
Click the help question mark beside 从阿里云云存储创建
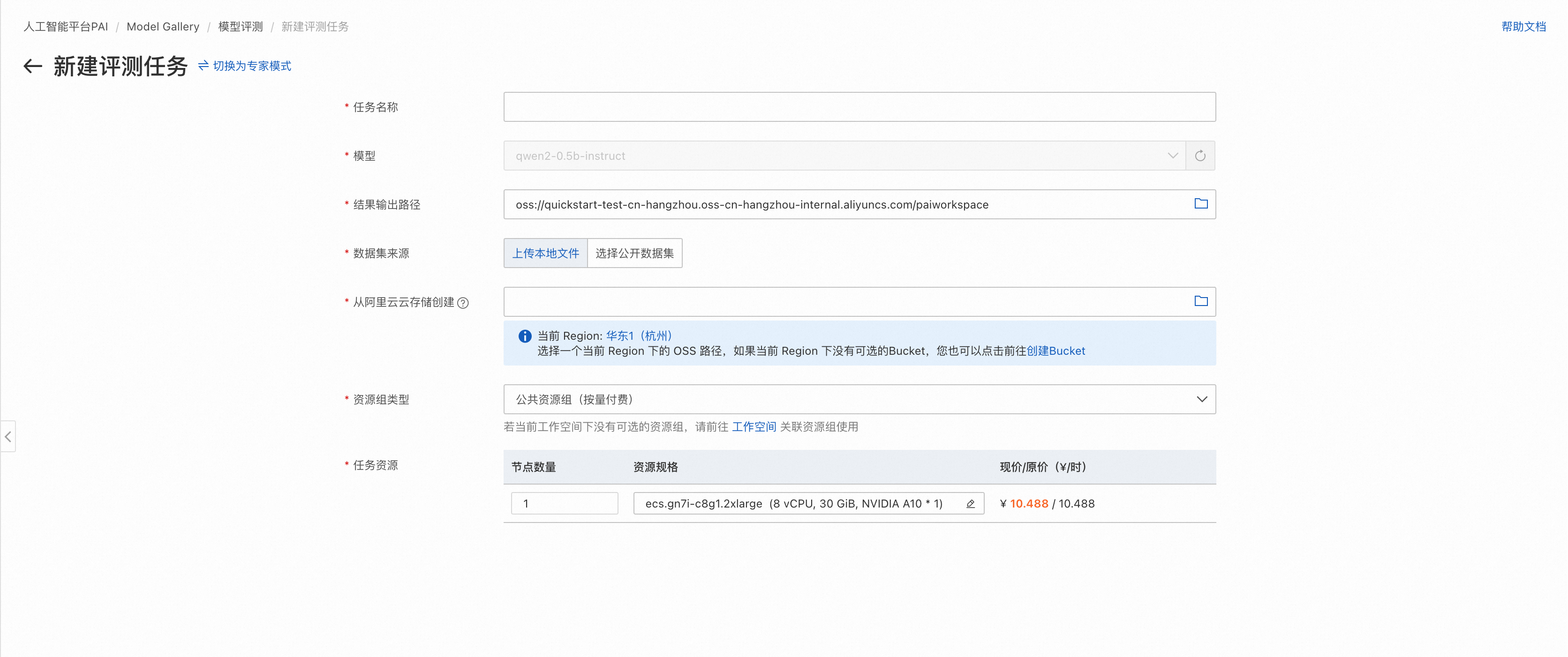click(463, 303)
